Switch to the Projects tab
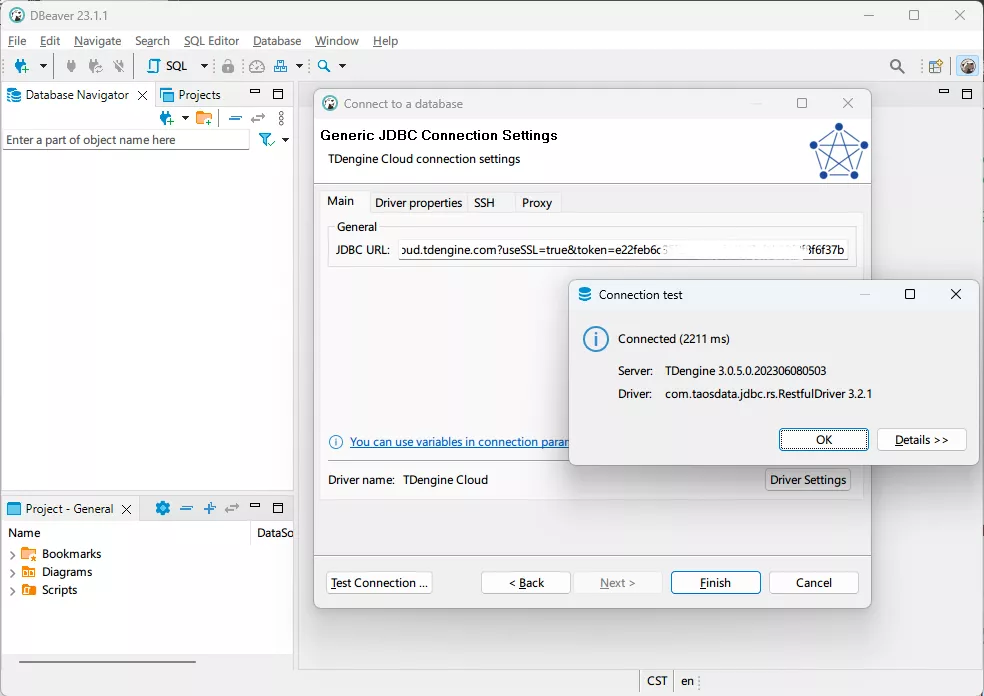The height and width of the screenshot is (696, 984). tap(199, 95)
